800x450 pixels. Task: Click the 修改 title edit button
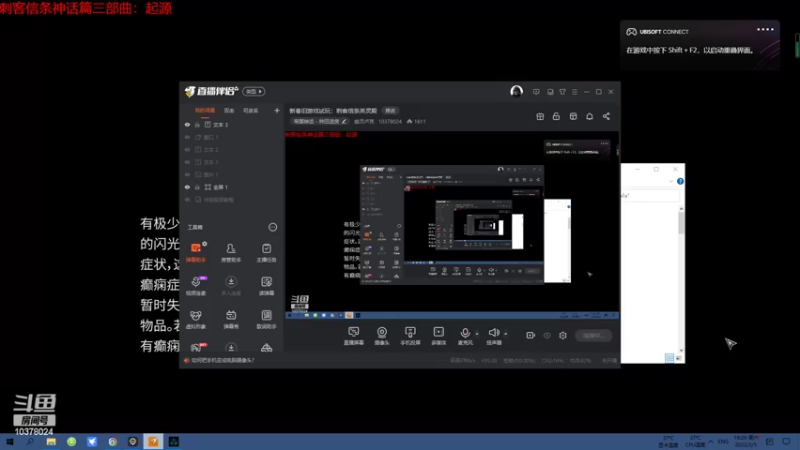point(390,111)
